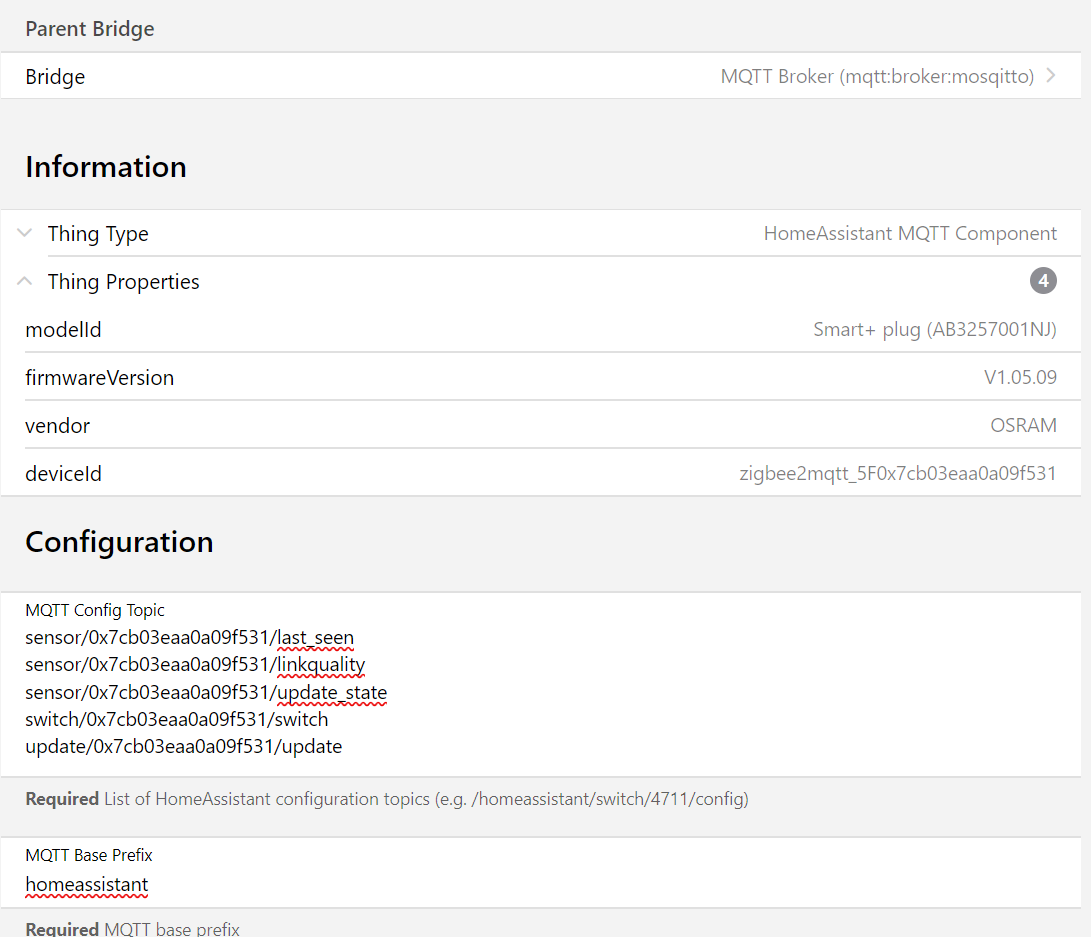This screenshot has width=1091, height=937.
Task: Click the update_state topic line
Action: pyautogui.click(x=206, y=692)
